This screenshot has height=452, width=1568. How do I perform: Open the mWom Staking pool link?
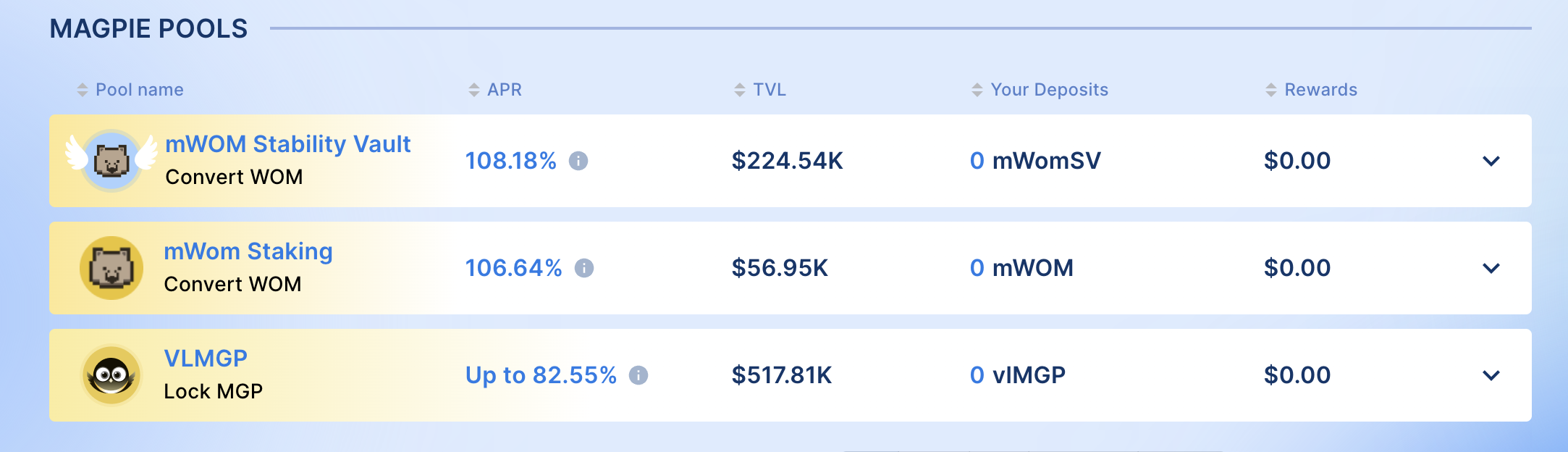pyautogui.click(x=248, y=251)
